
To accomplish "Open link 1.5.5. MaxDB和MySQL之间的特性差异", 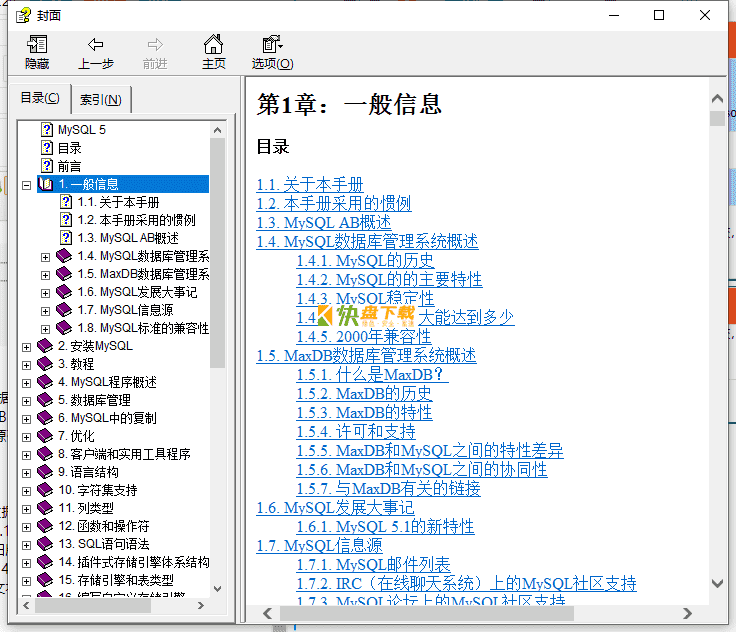I will 430,451.
